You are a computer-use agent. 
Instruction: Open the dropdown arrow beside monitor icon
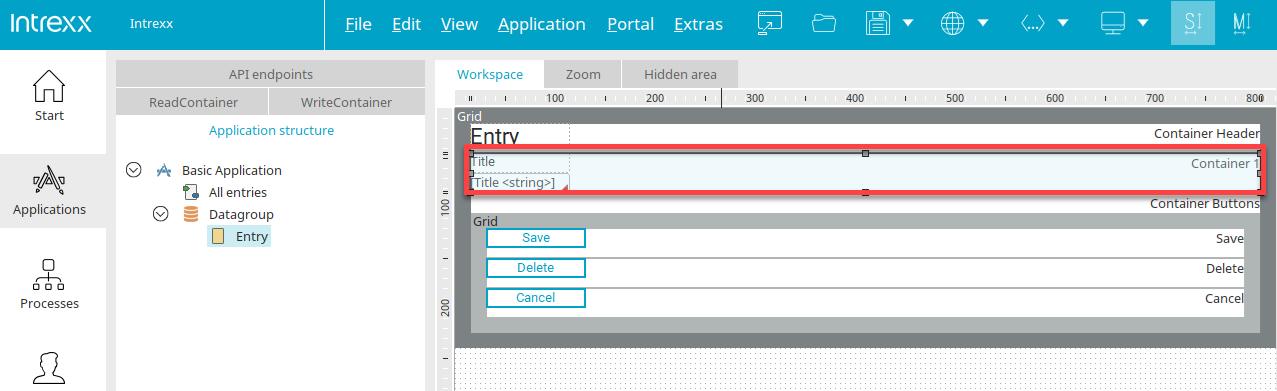click(1143, 23)
